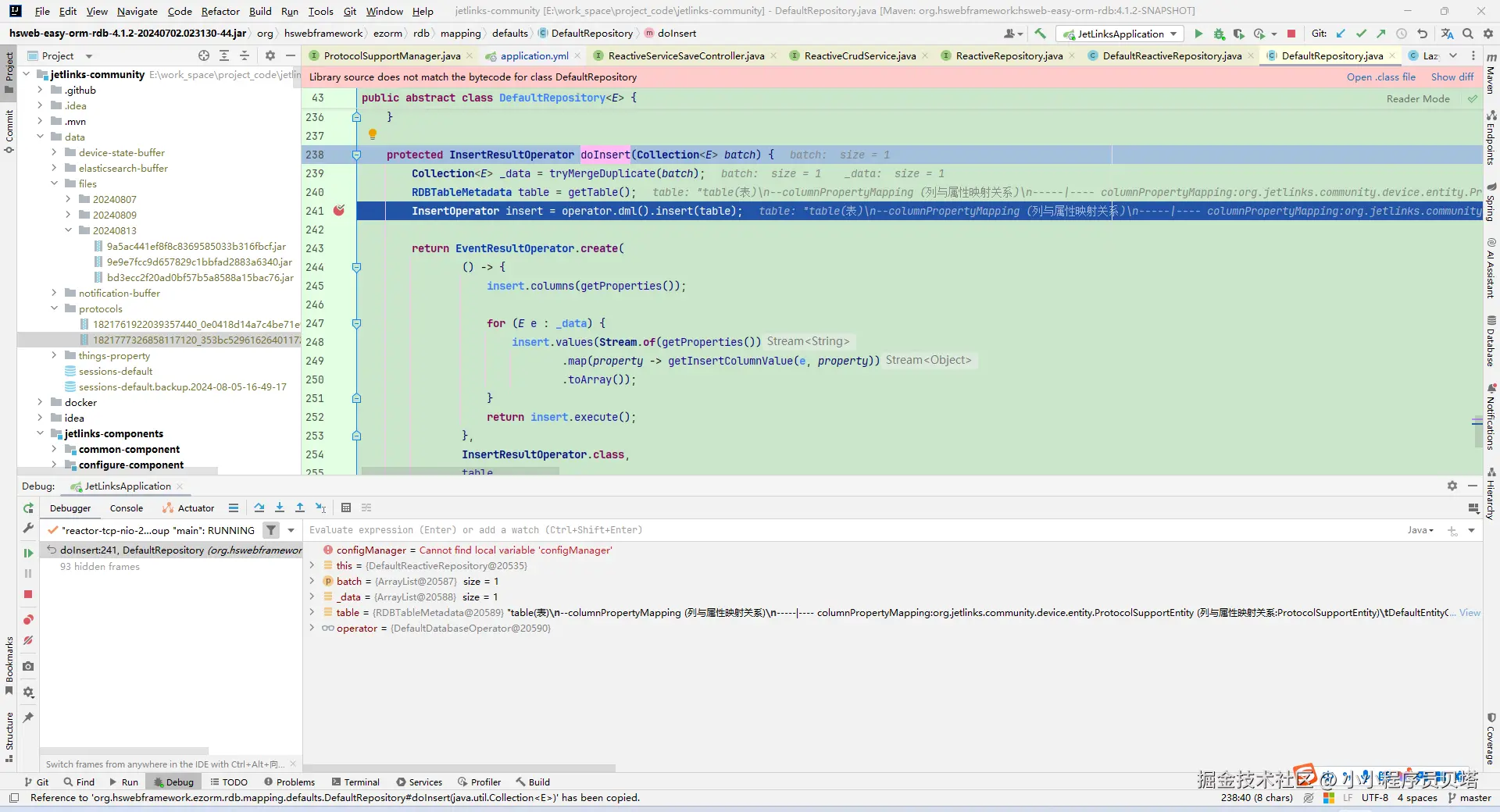Rerun JetLinksApplication debug session
Screen dimensions: 1500x812
tap(28, 507)
